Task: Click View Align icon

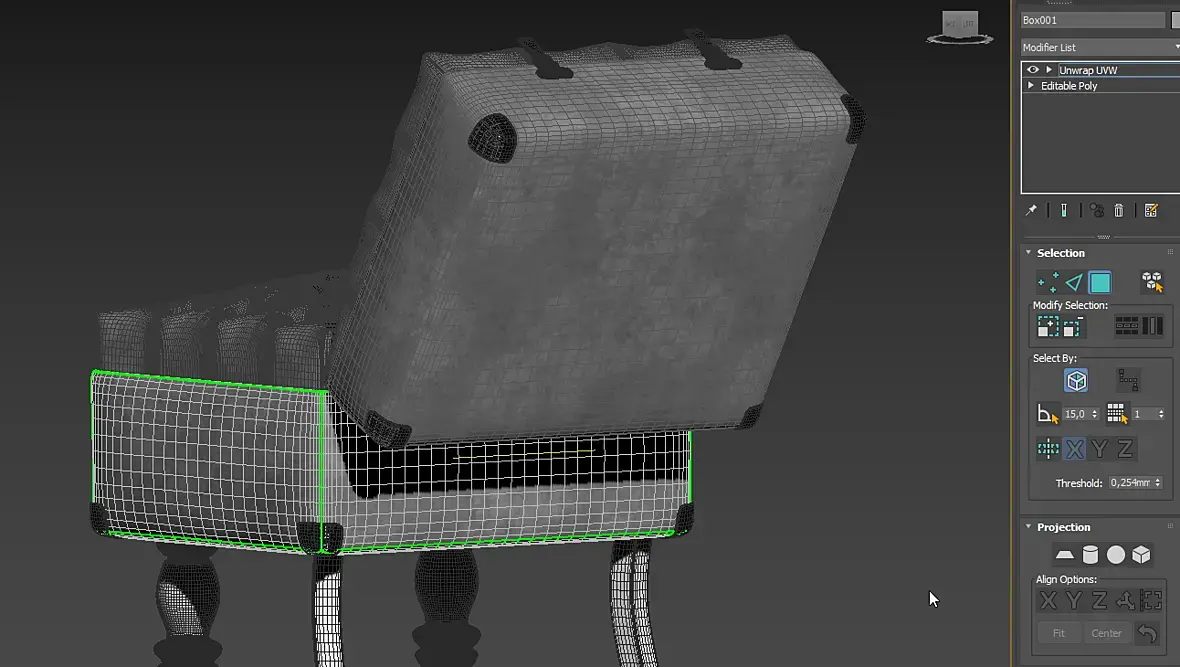Action: (1151, 600)
